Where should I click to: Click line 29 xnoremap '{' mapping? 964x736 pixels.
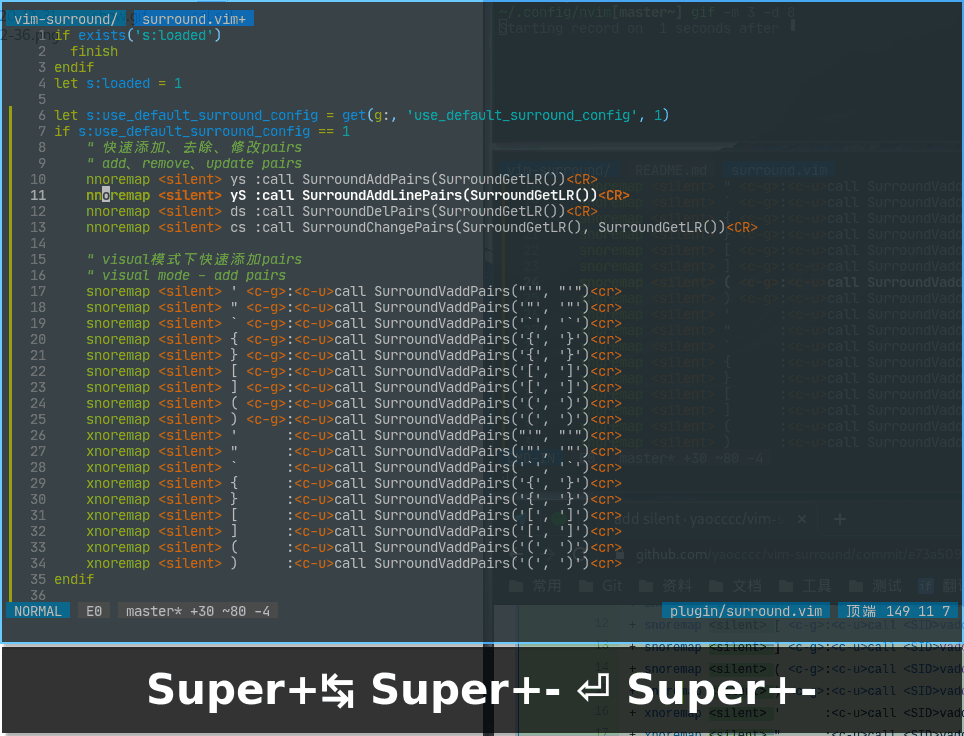[x=354, y=483]
